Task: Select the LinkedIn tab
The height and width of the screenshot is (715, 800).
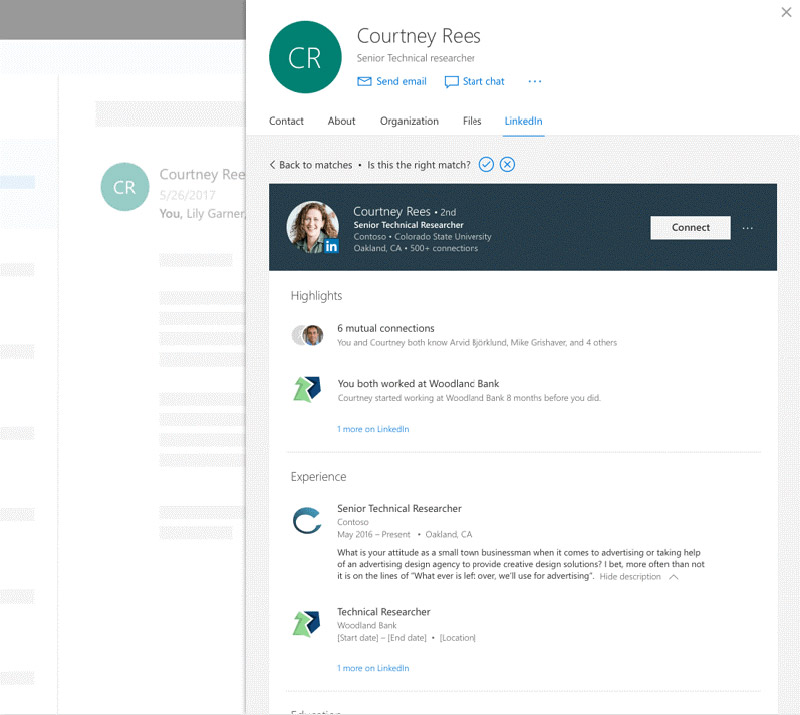Action: point(523,121)
